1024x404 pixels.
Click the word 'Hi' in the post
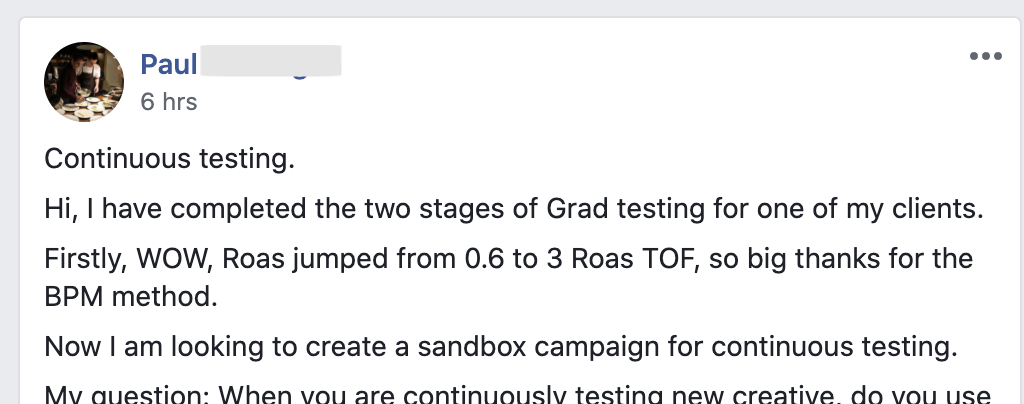[x=57, y=210]
